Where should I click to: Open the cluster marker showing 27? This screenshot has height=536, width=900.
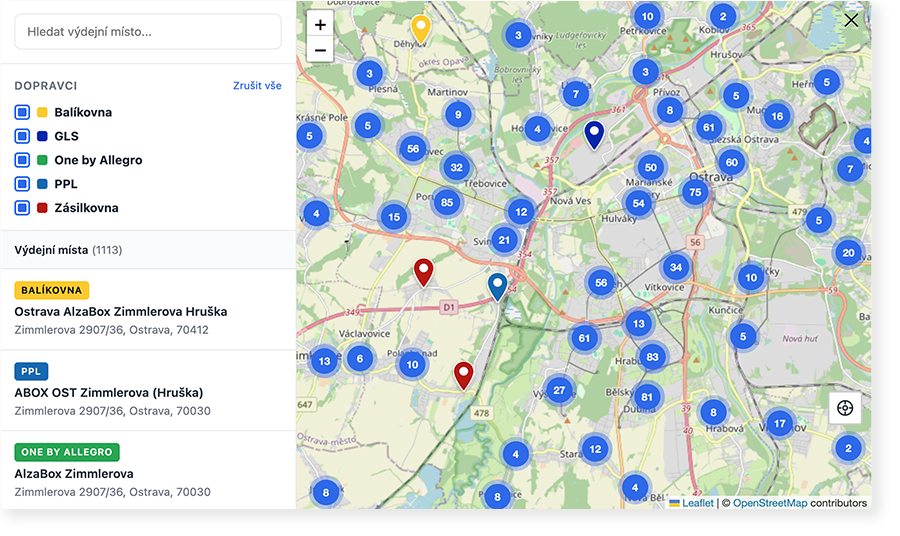coord(559,390)
